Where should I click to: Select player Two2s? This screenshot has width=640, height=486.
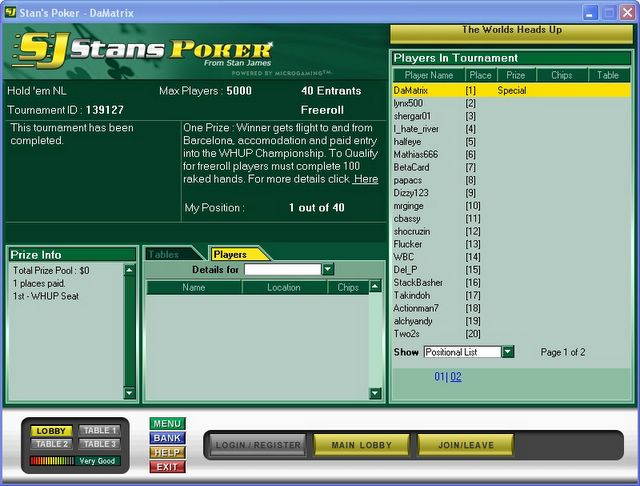tap(511, 334)
